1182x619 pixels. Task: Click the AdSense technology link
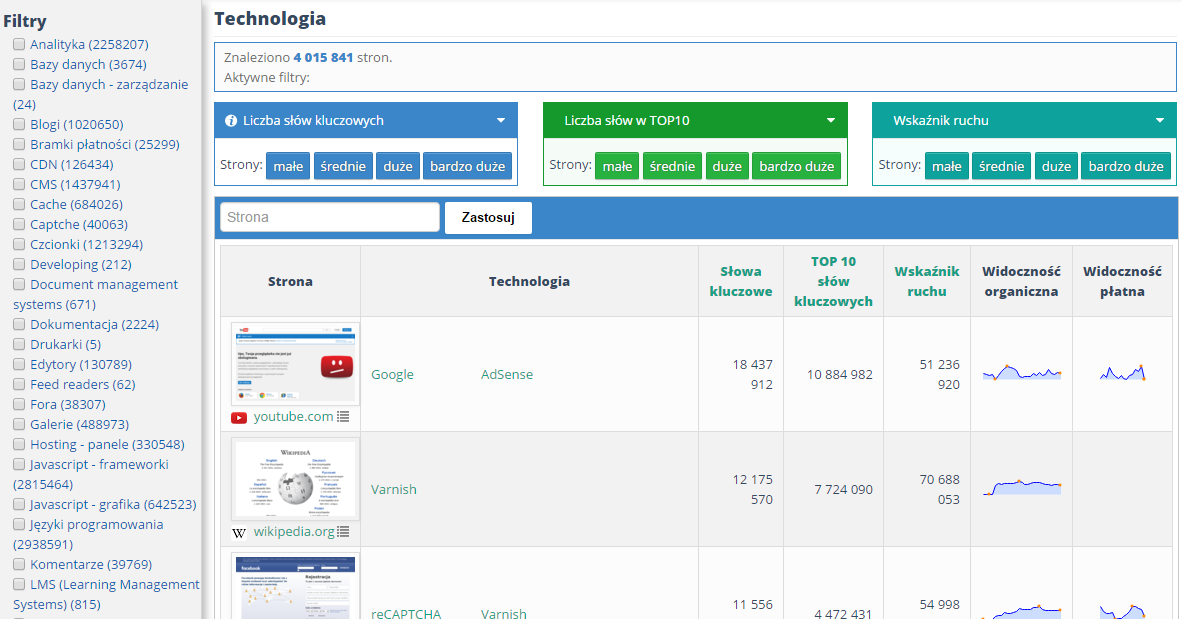pyautogui.click(x=507, y=375)
